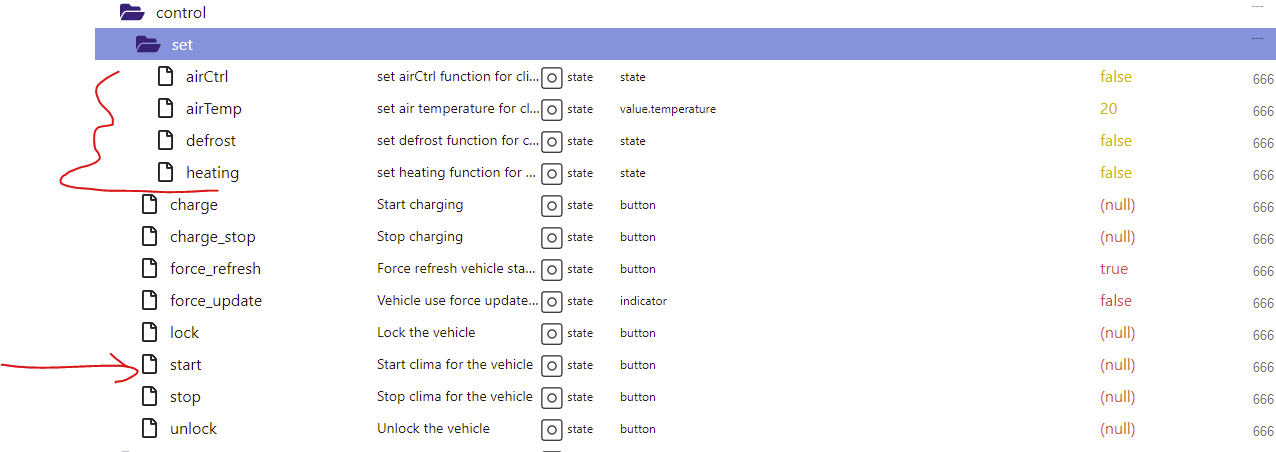This screenshot has height=452, width=1276.
Task: Select the set folder row label
Action: (183, 45)
